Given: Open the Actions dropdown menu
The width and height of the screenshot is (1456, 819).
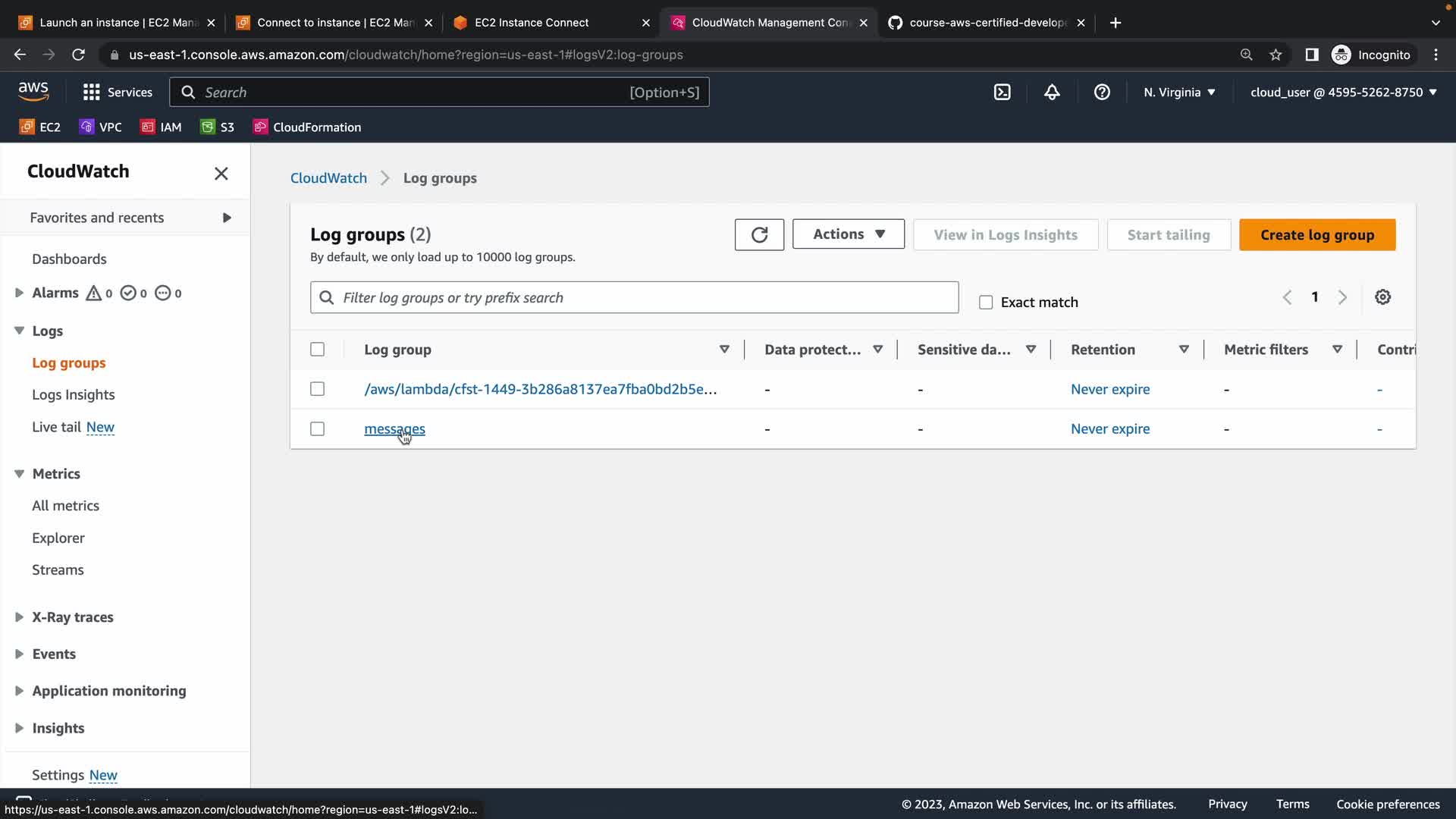Looking at the screenshot, I should coord(848,234).
